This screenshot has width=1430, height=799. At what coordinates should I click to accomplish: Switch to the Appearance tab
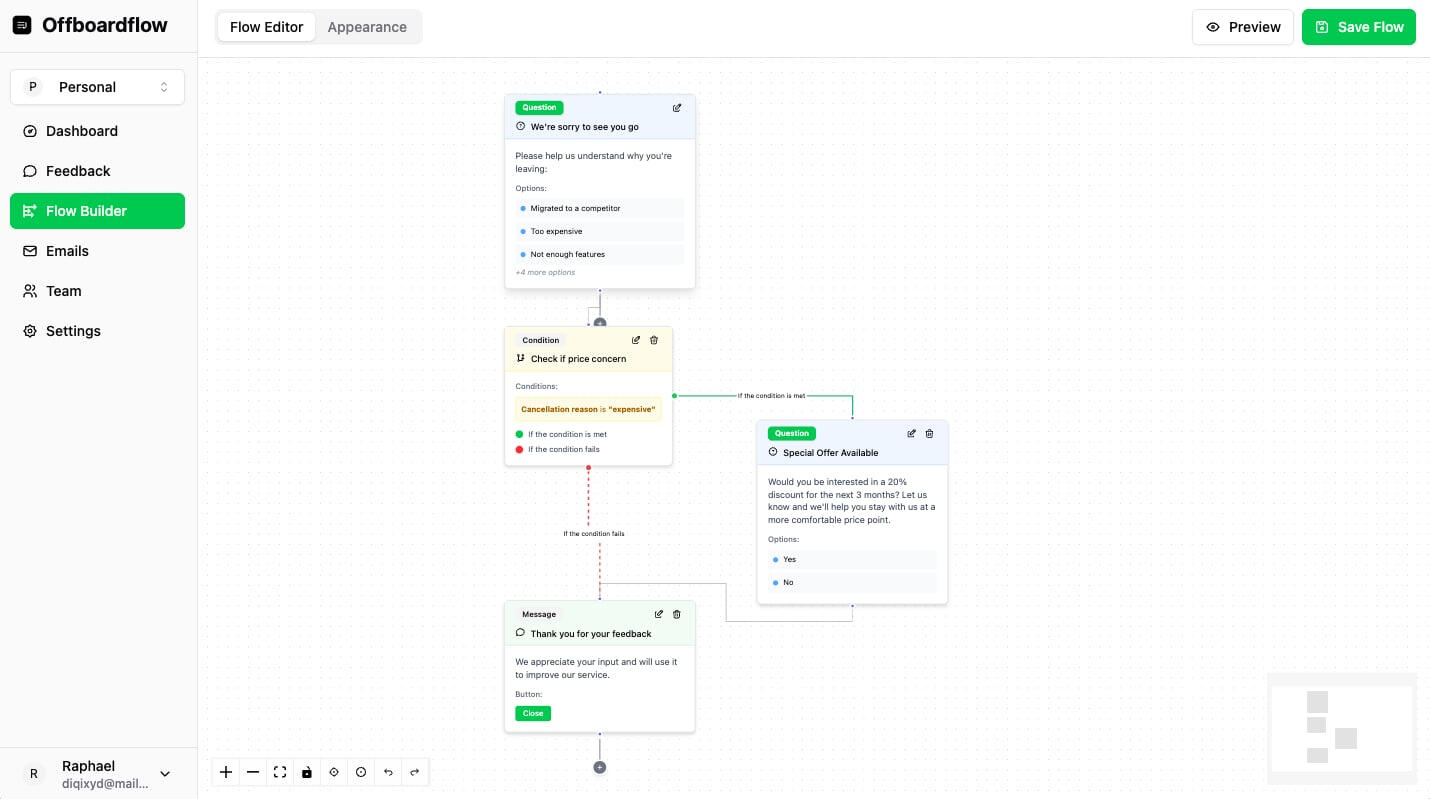coord(367,27)
